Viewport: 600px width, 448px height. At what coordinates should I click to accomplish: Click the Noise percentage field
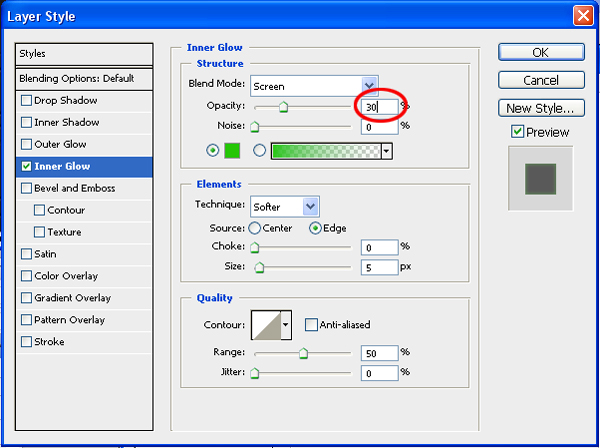point(380,127)
